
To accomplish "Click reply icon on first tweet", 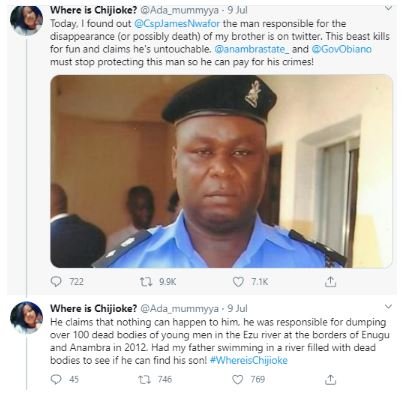I will pos(56,282).
